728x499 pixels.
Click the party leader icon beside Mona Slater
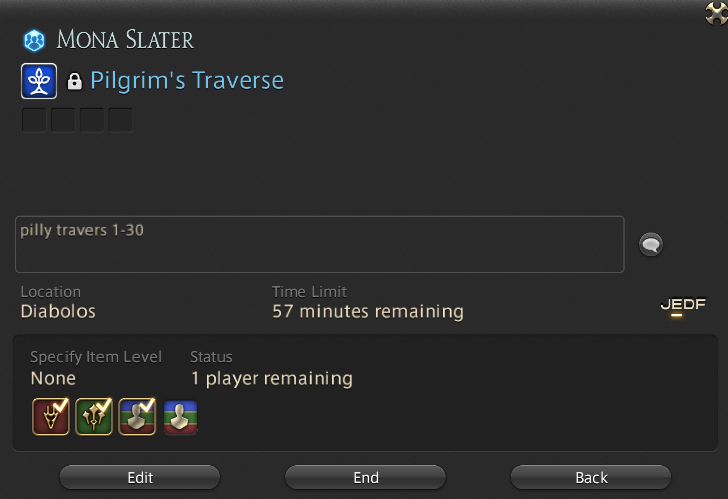pyautogui.click(x=34, y=40)
